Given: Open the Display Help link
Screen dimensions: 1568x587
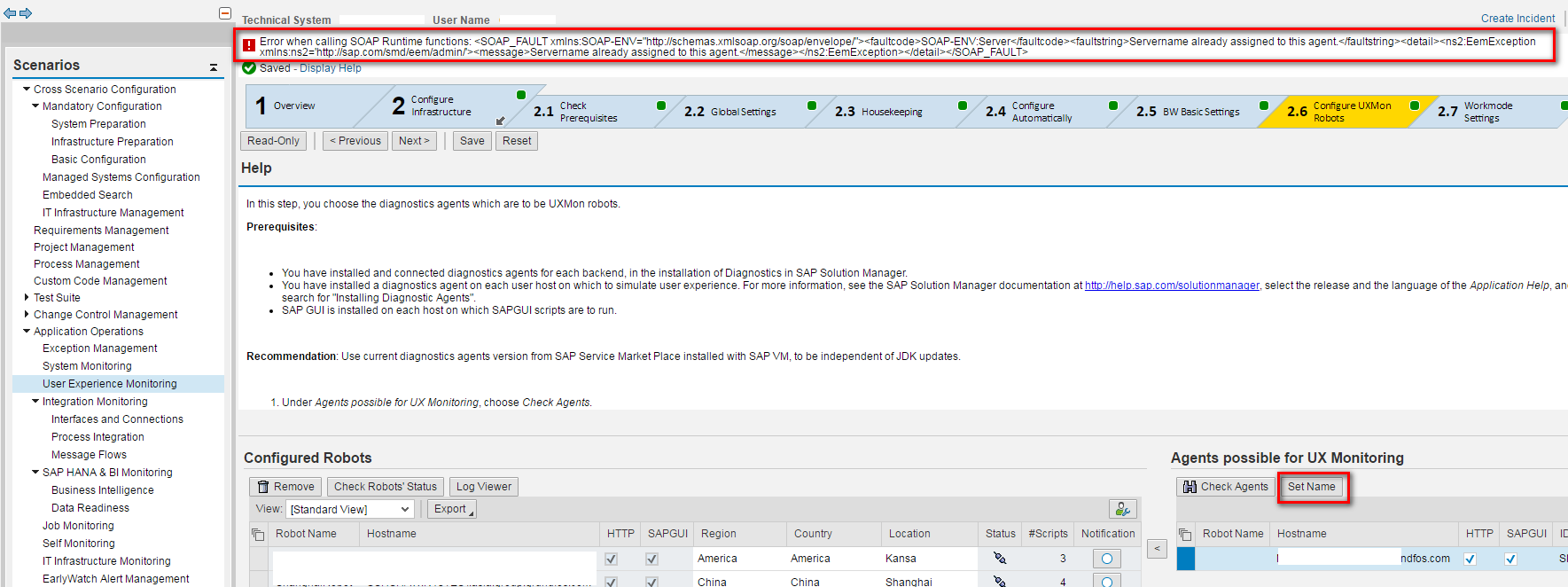Looking at the screenshot, I should point(331,68).
